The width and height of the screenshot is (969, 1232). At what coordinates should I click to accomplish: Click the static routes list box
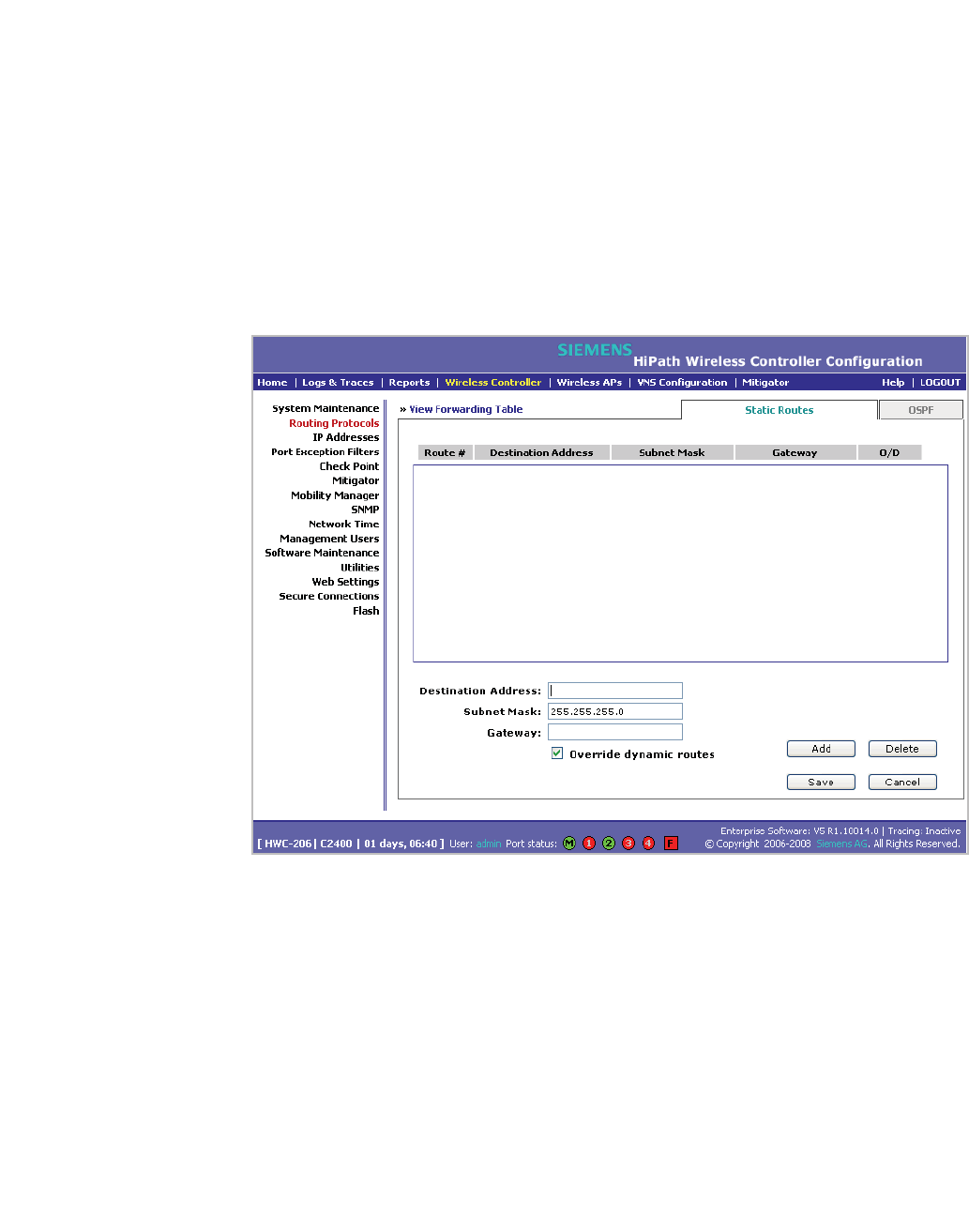[x=680, y=563]
